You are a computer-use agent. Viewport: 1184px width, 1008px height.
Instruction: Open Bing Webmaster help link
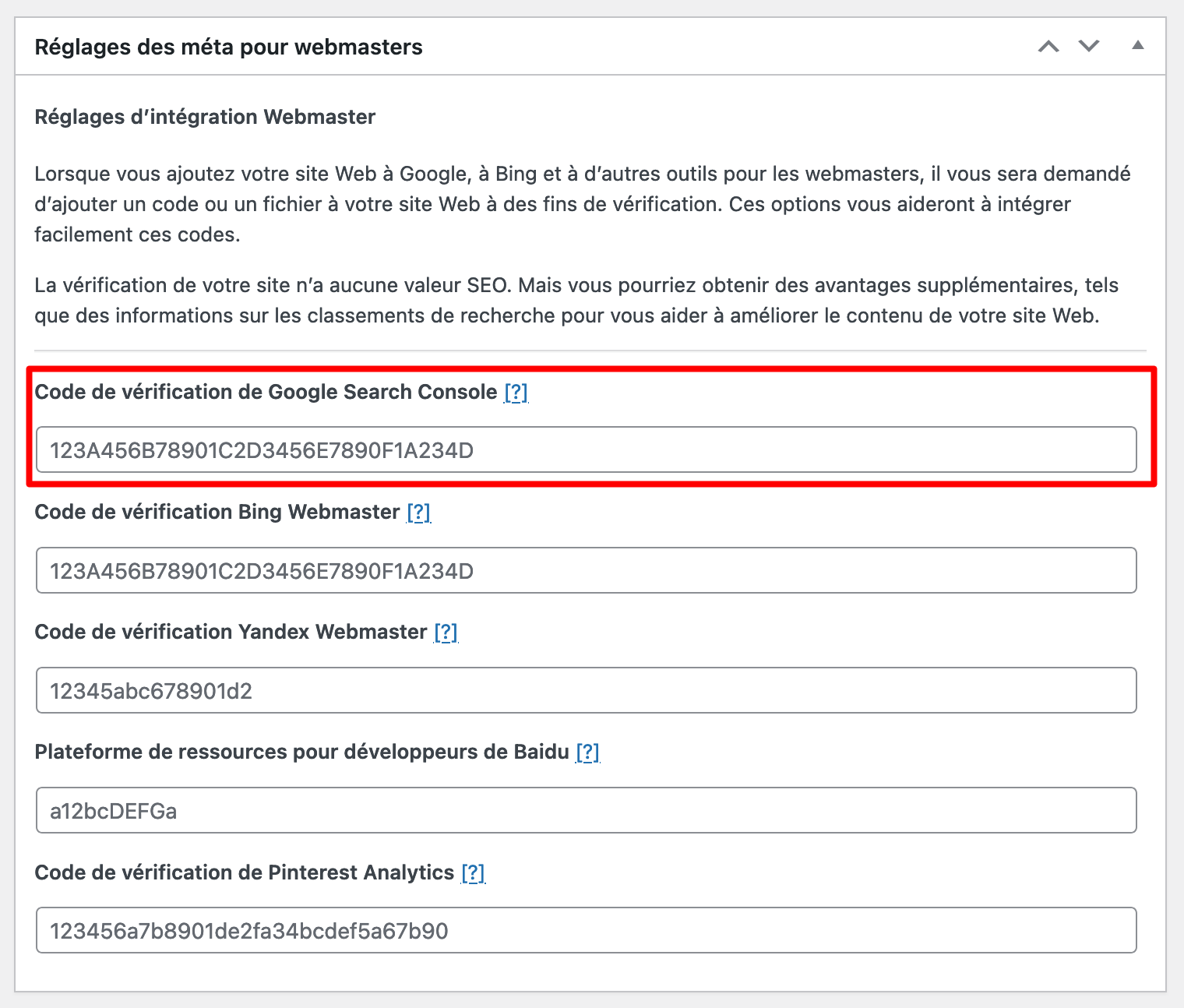[x=420, y=512]
